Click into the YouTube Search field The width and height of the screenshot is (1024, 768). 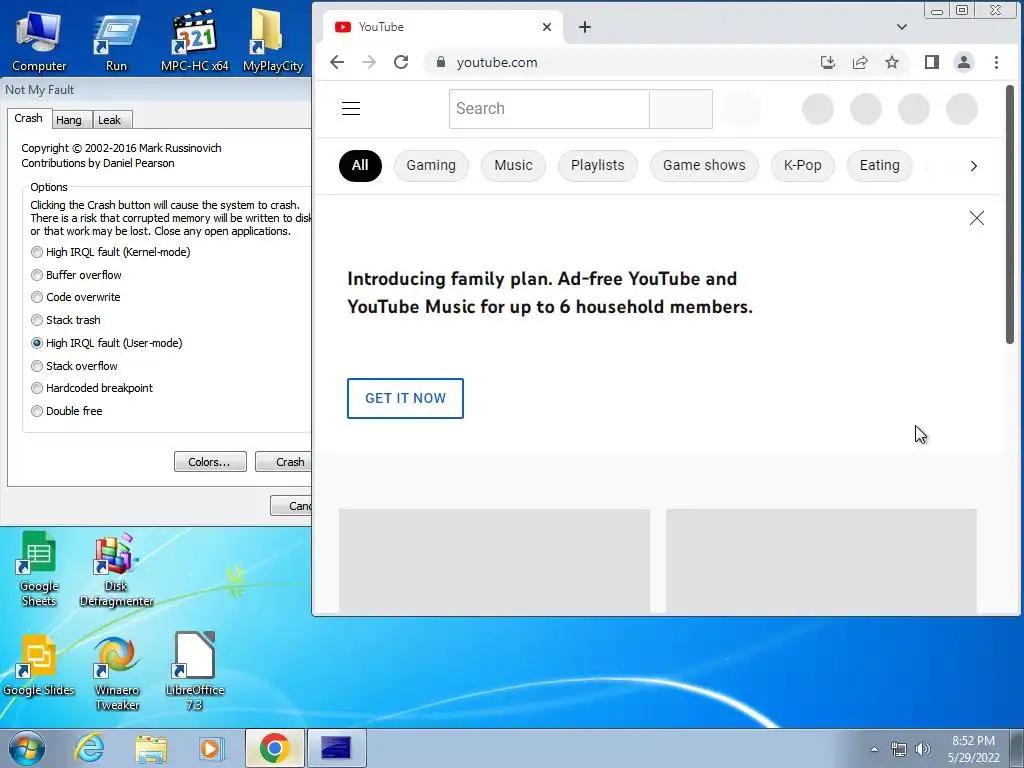(549, 108)
